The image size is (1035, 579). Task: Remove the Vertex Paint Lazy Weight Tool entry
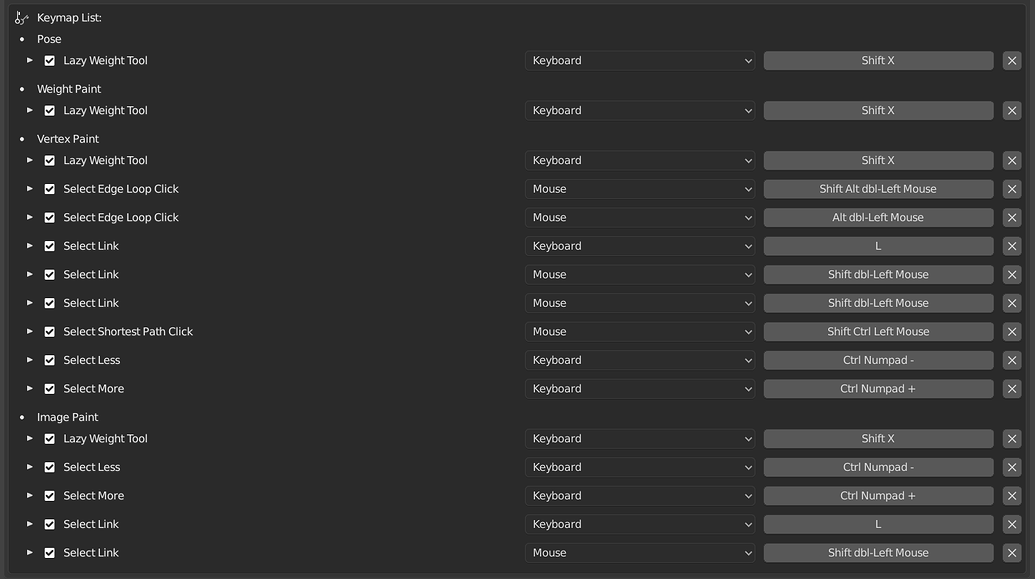click(x=1012, y=160)
